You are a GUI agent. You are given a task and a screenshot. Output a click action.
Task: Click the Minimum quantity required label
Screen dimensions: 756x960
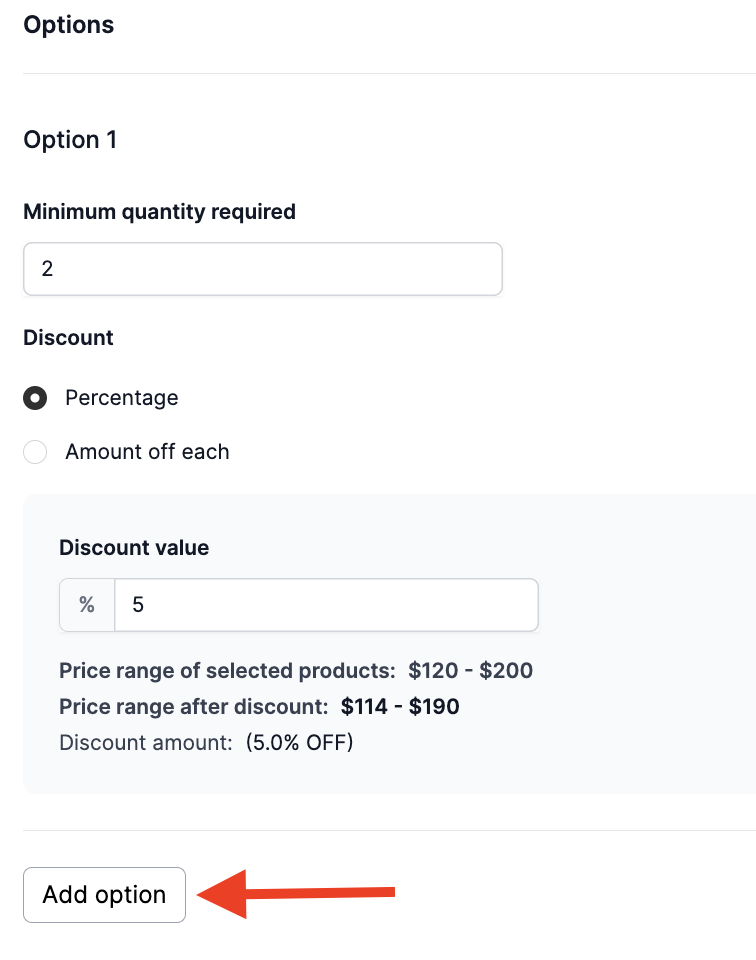pos(159,212)
